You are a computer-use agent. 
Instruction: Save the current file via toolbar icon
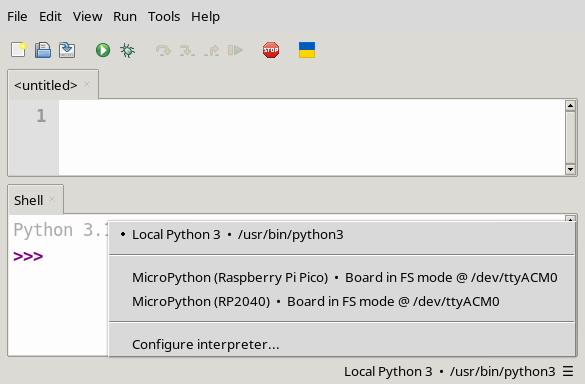pos(67,50)
